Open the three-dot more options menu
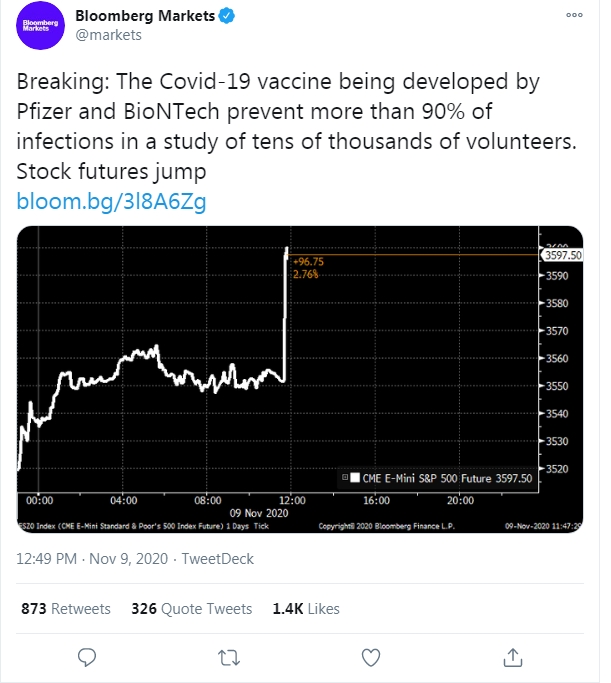 tap(574, 15)
